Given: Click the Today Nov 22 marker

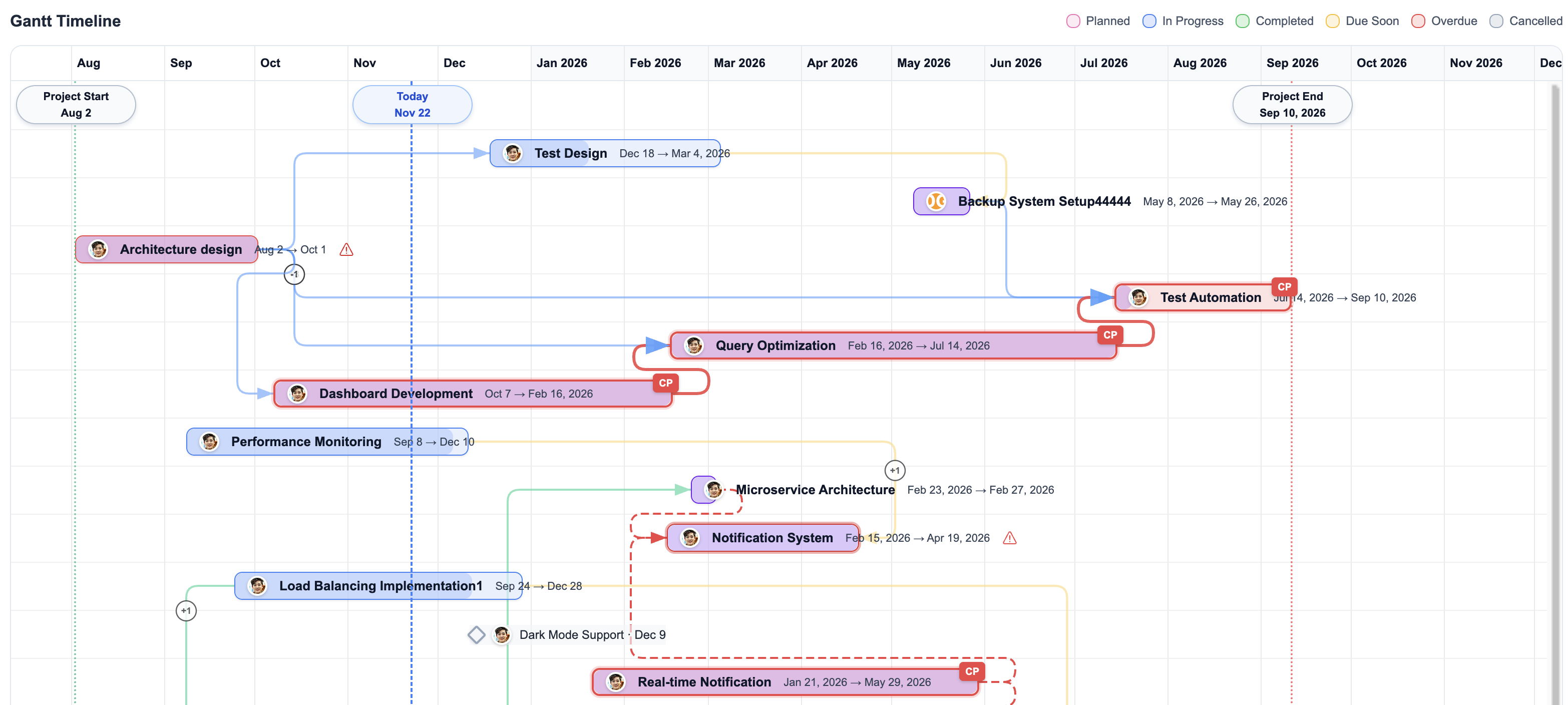Looking at the screenshot, I should pyautogui.click(x=412, y=104).
